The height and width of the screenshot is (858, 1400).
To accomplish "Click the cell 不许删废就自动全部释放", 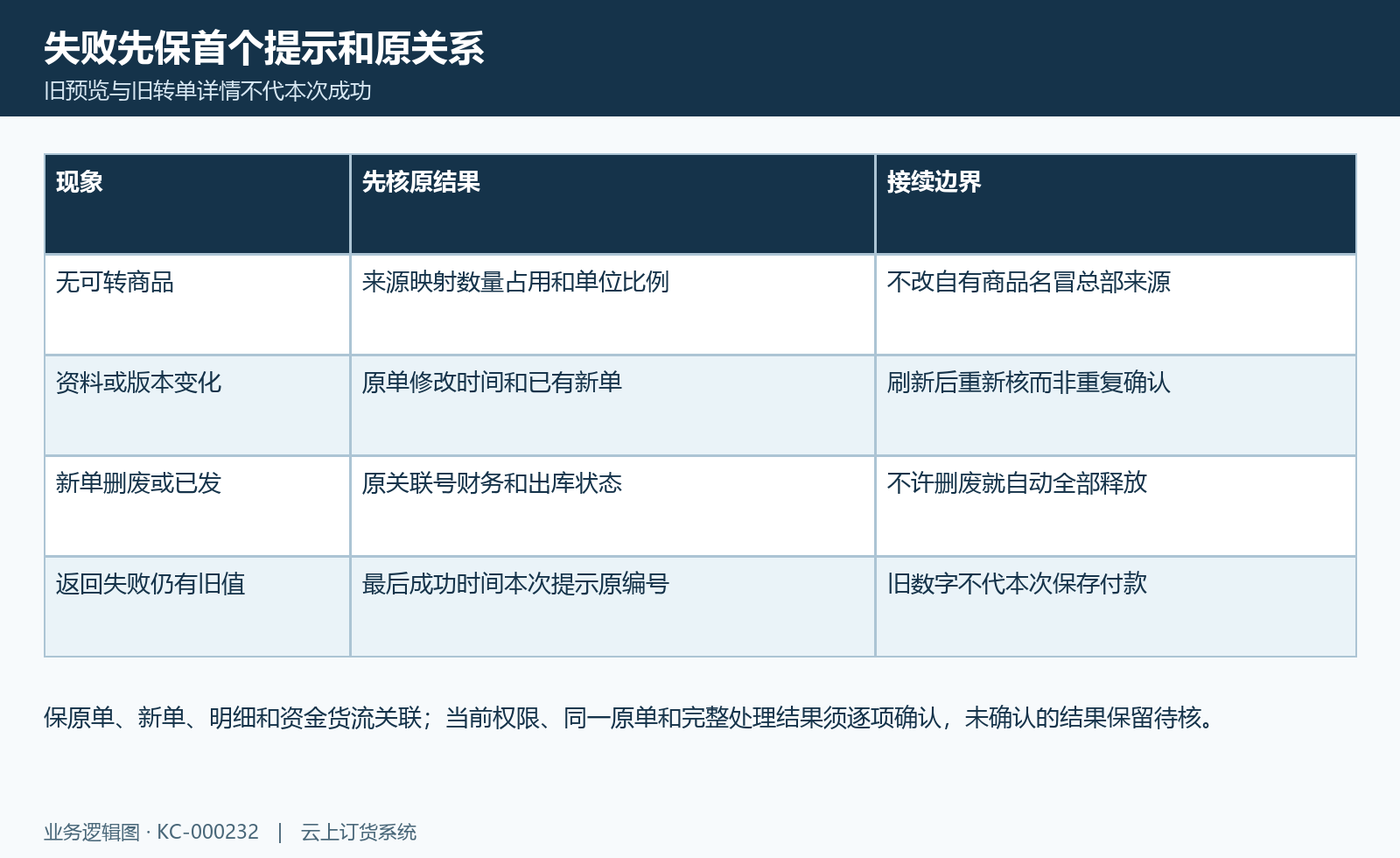I will coord(1116,506).
